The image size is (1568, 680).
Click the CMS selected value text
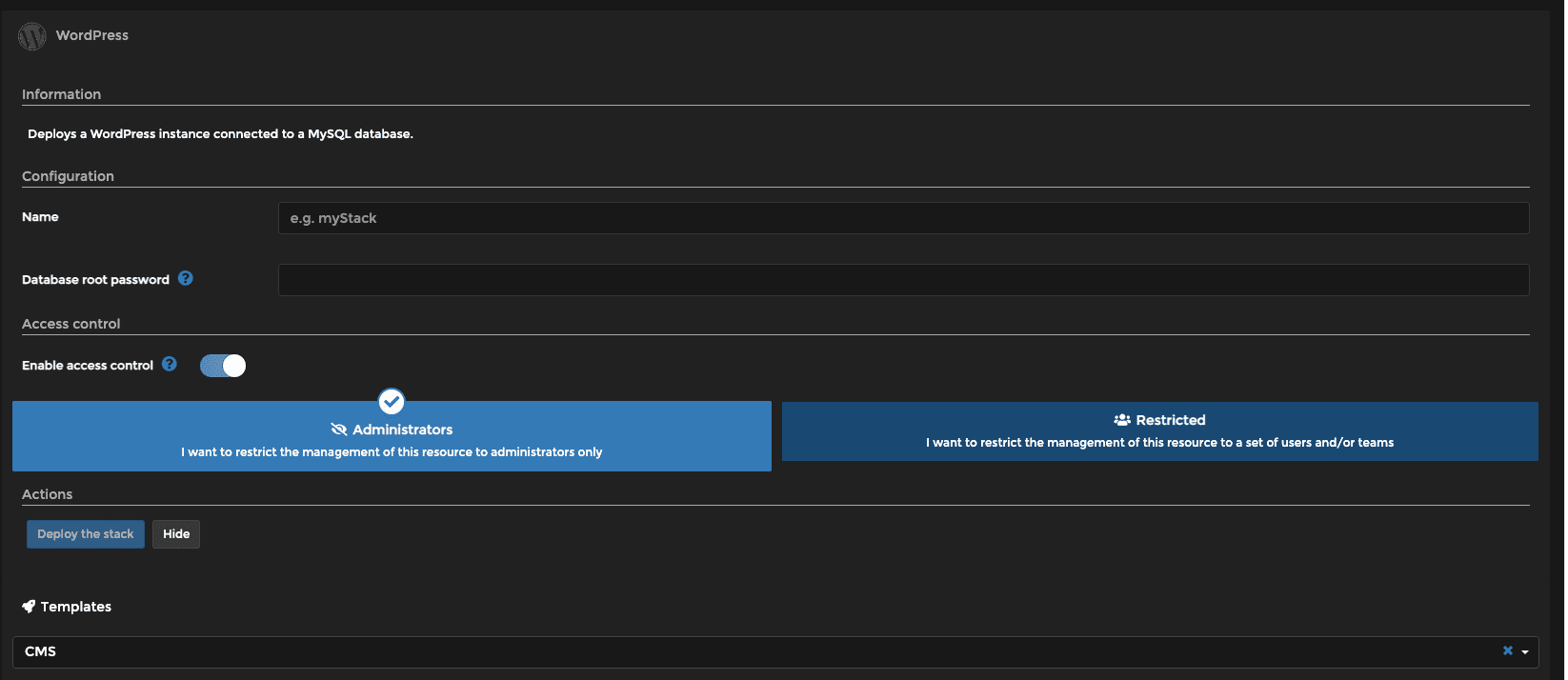(x=40, y=651)
